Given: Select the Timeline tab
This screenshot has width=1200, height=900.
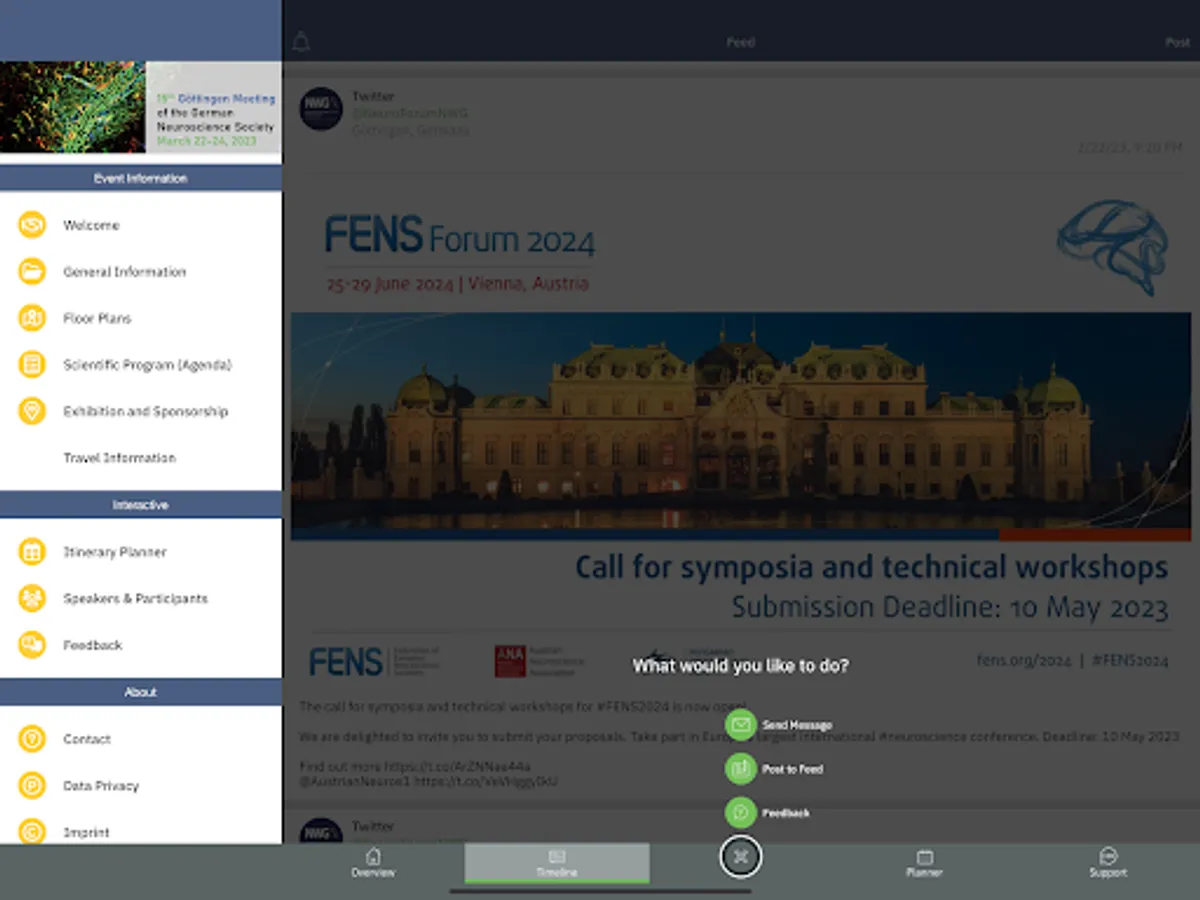Looking at the screenshot, I should [557, 863].
